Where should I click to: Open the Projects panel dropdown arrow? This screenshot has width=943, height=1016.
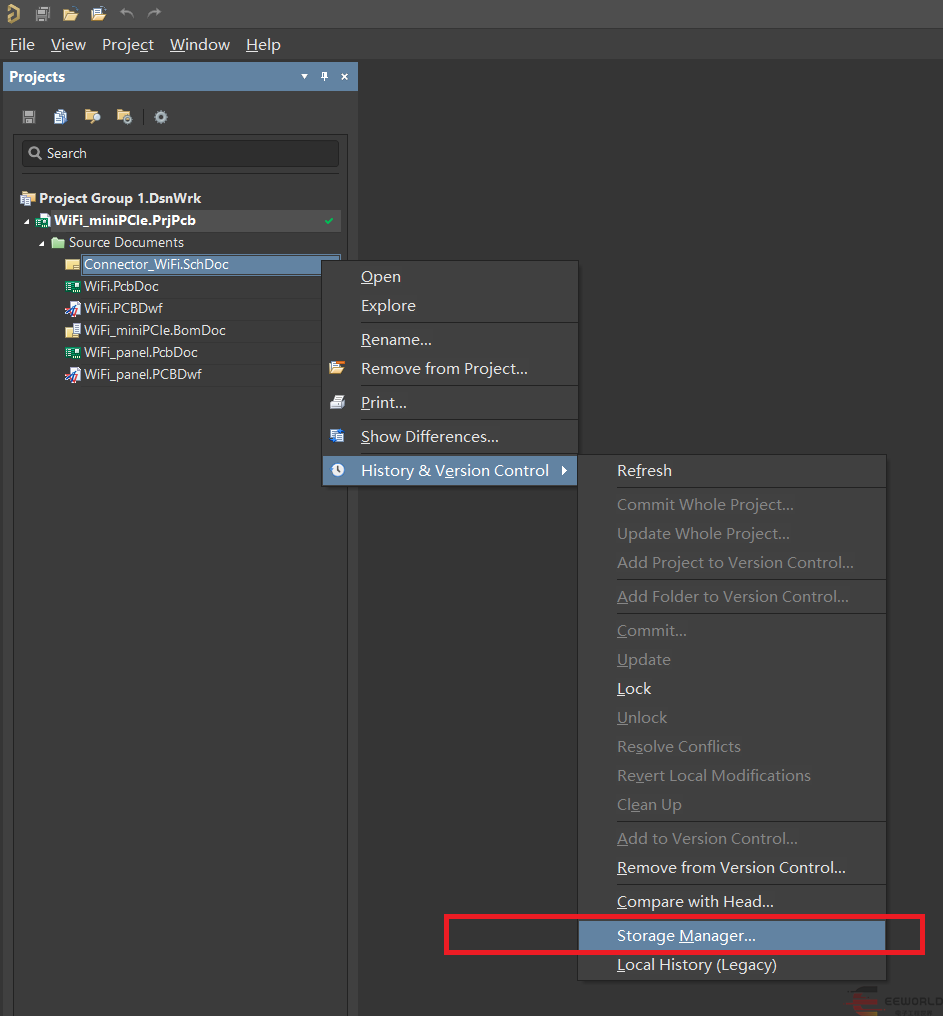pyautogui.click(x=304, y=77)
